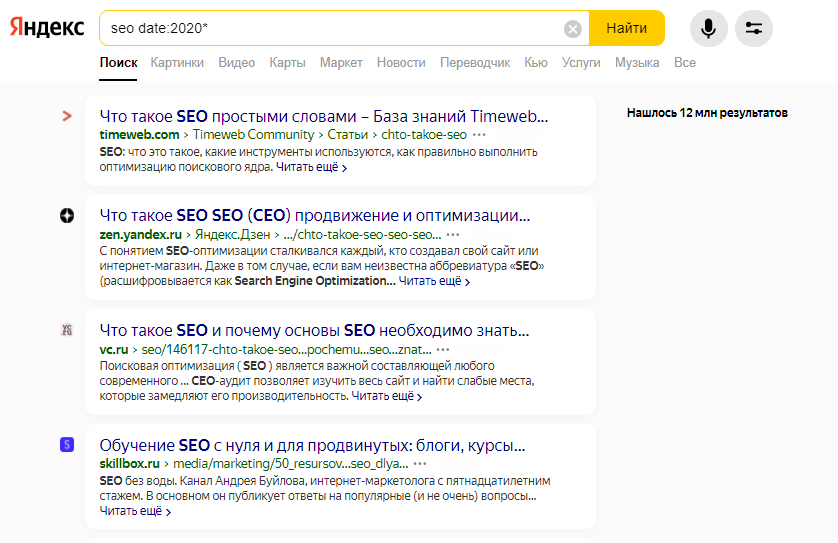
Task: Click the Timeweb favicon beside first result
Action: click(x=67, y=115)
